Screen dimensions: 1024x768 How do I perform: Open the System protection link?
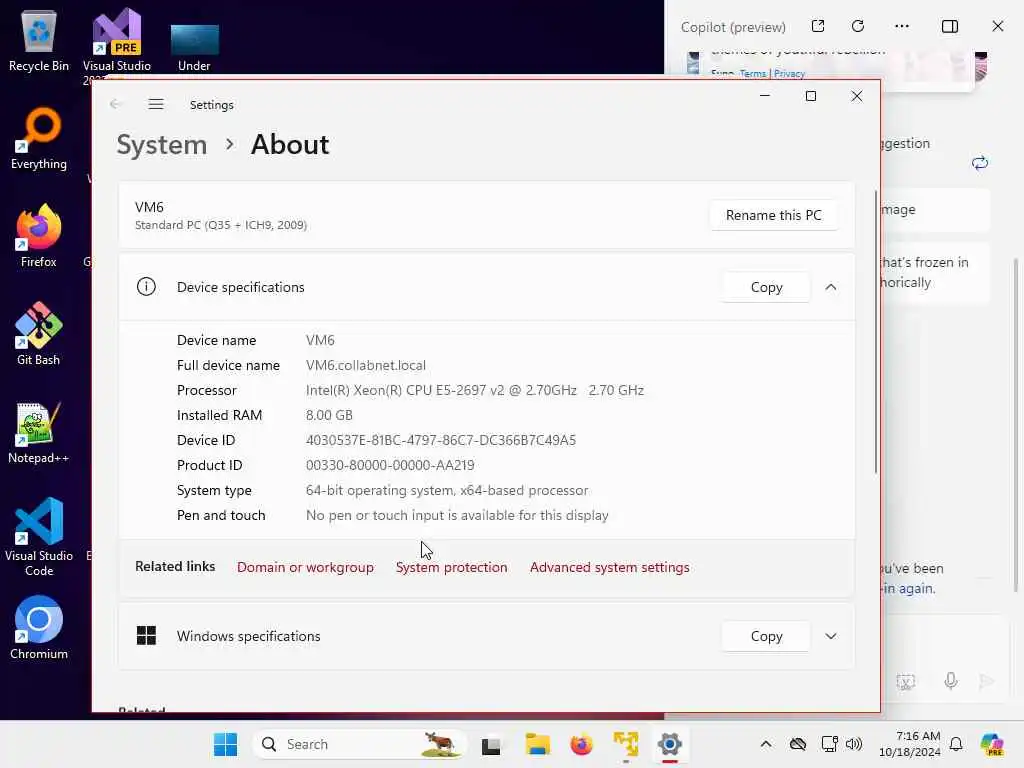point(451,567)
